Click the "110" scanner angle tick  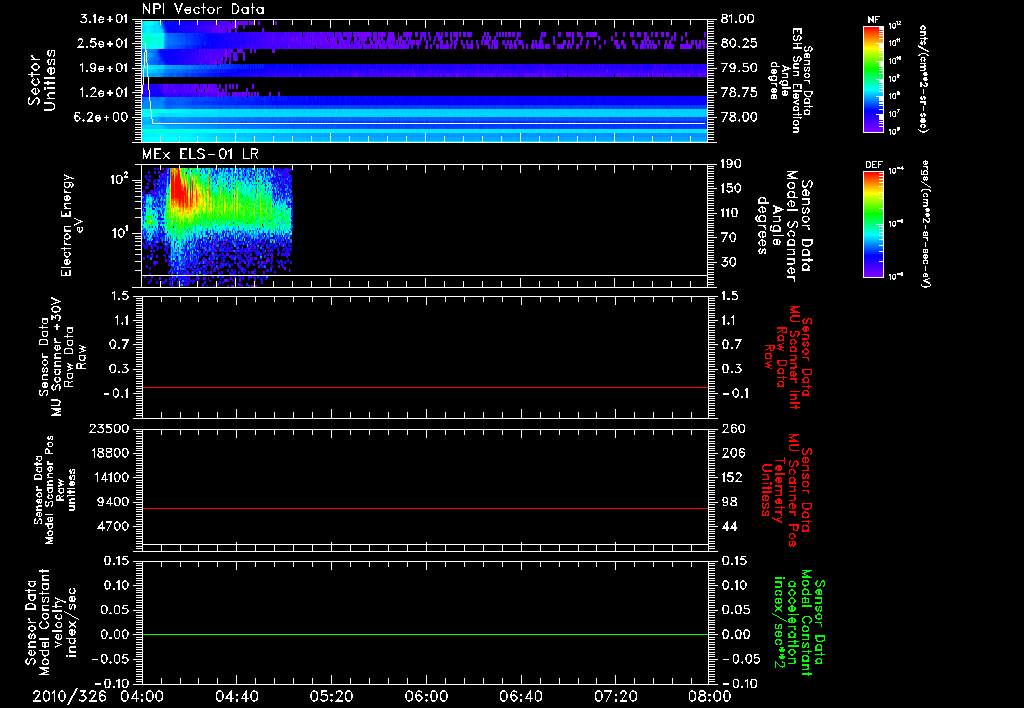point(731,213)
